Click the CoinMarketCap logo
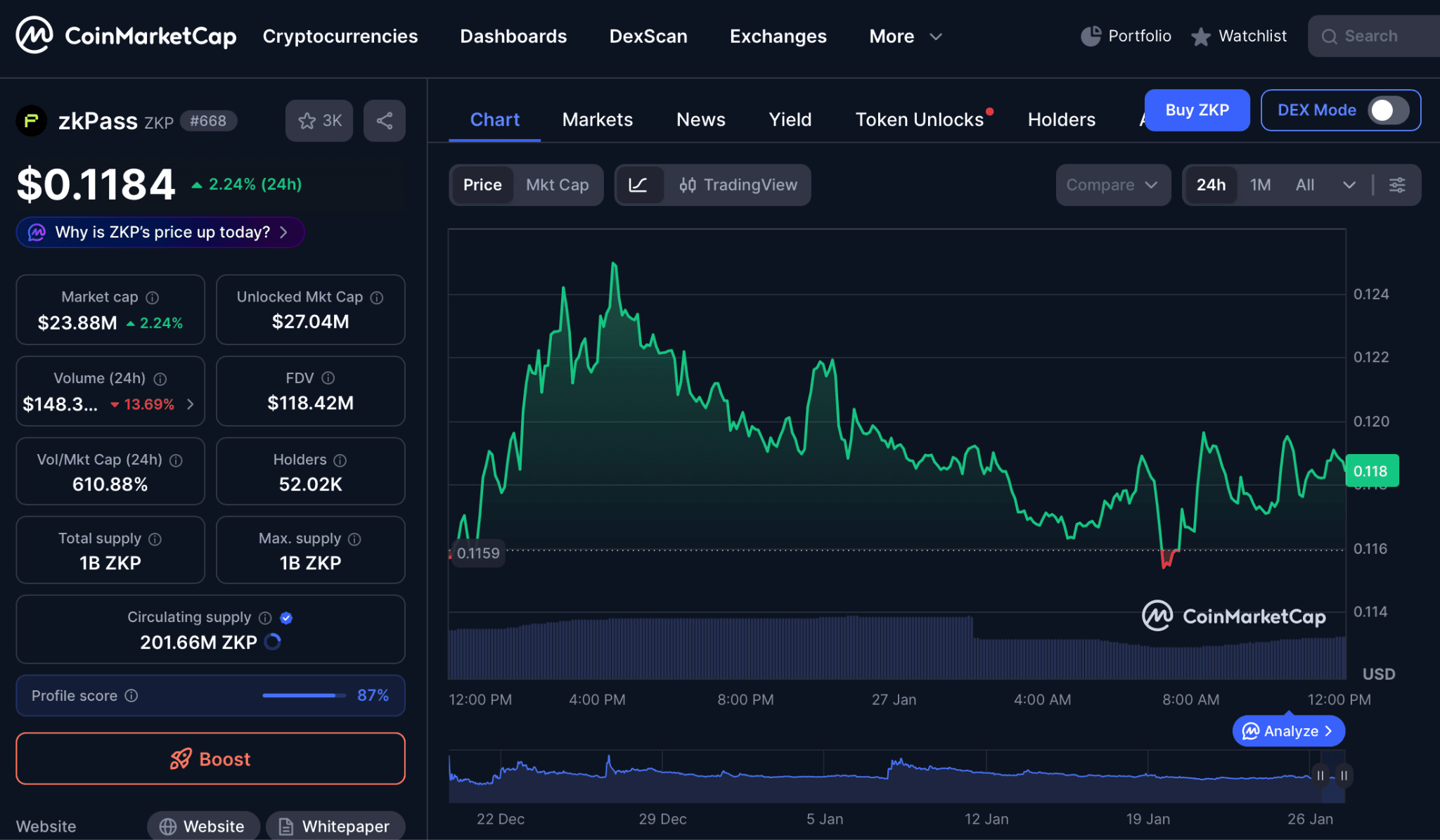This screenshot has height=840, width=1440. tap(127, 35)
